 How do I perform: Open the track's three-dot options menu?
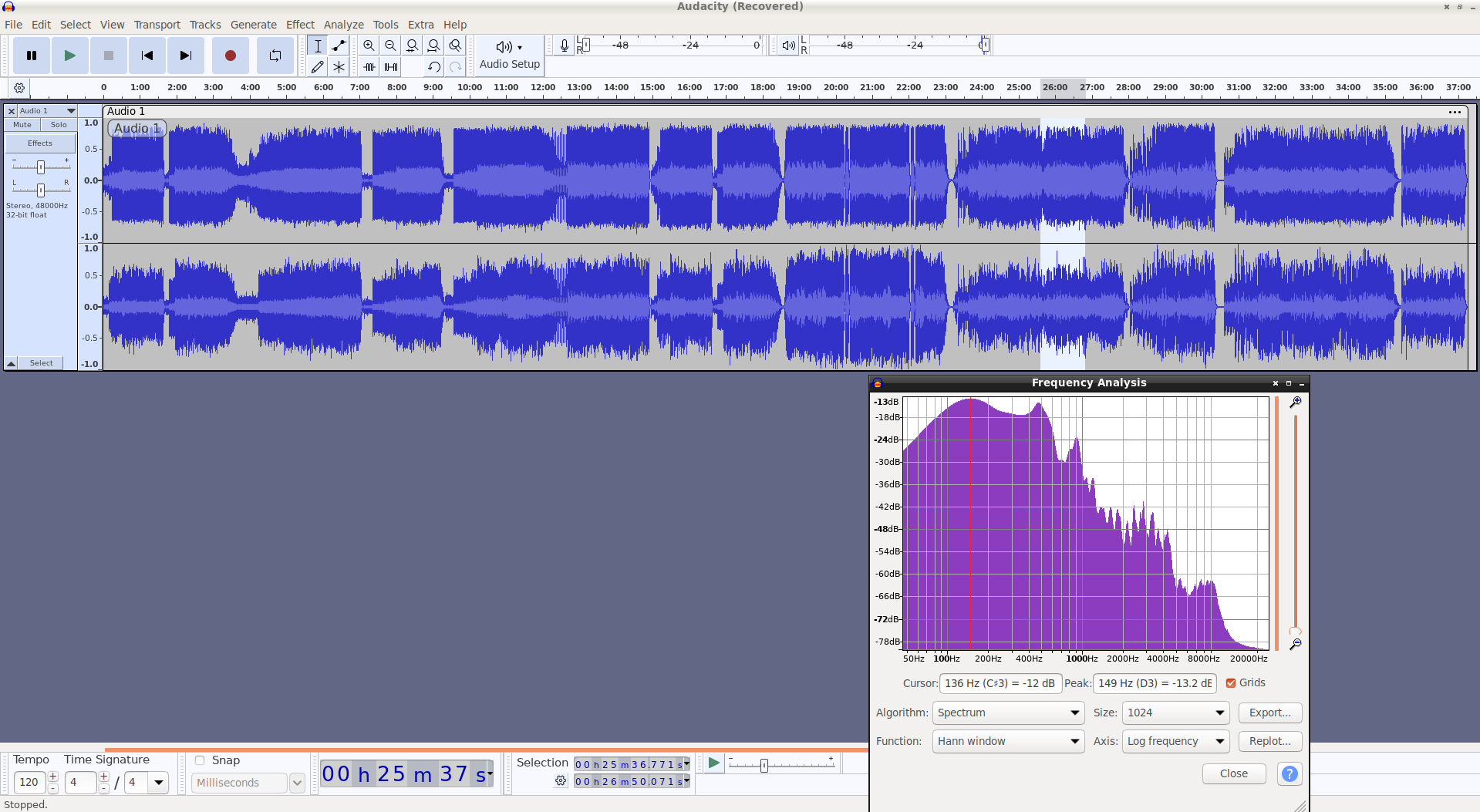[1455, 112]
